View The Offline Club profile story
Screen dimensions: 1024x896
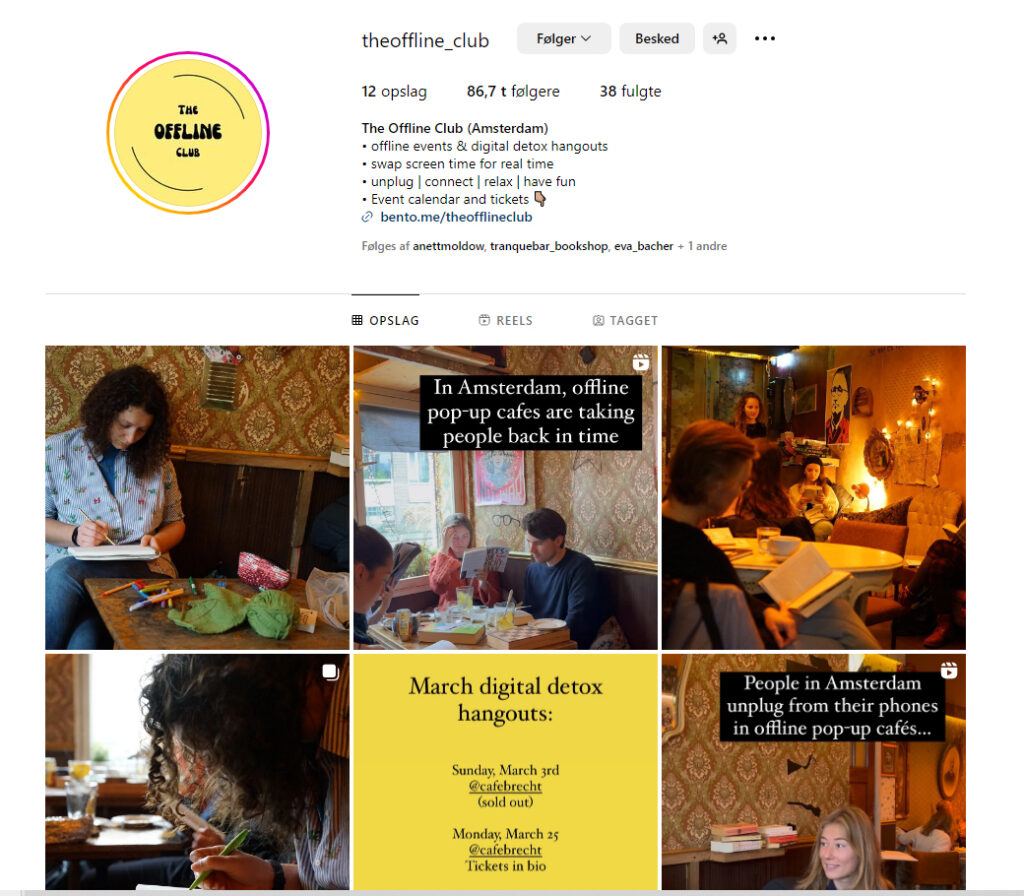(x=188, y=133)
